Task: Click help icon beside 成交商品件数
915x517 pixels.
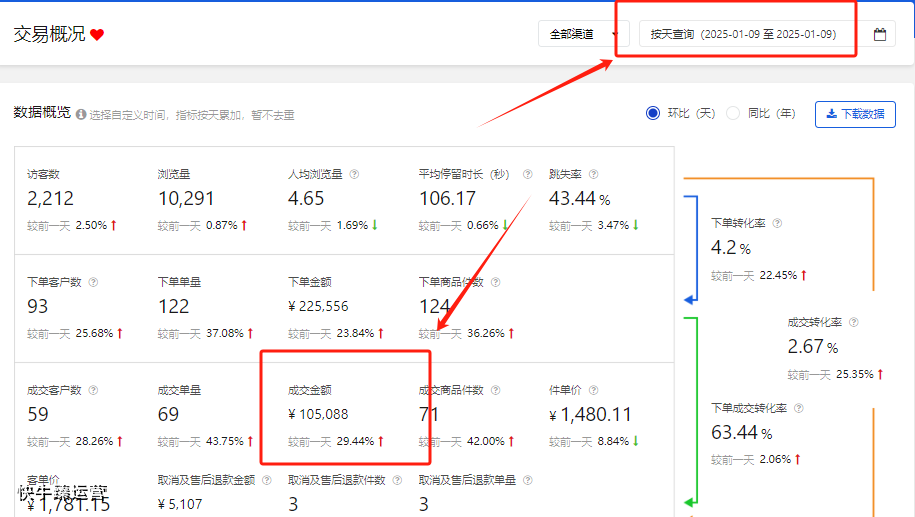Action: [495, 390]
